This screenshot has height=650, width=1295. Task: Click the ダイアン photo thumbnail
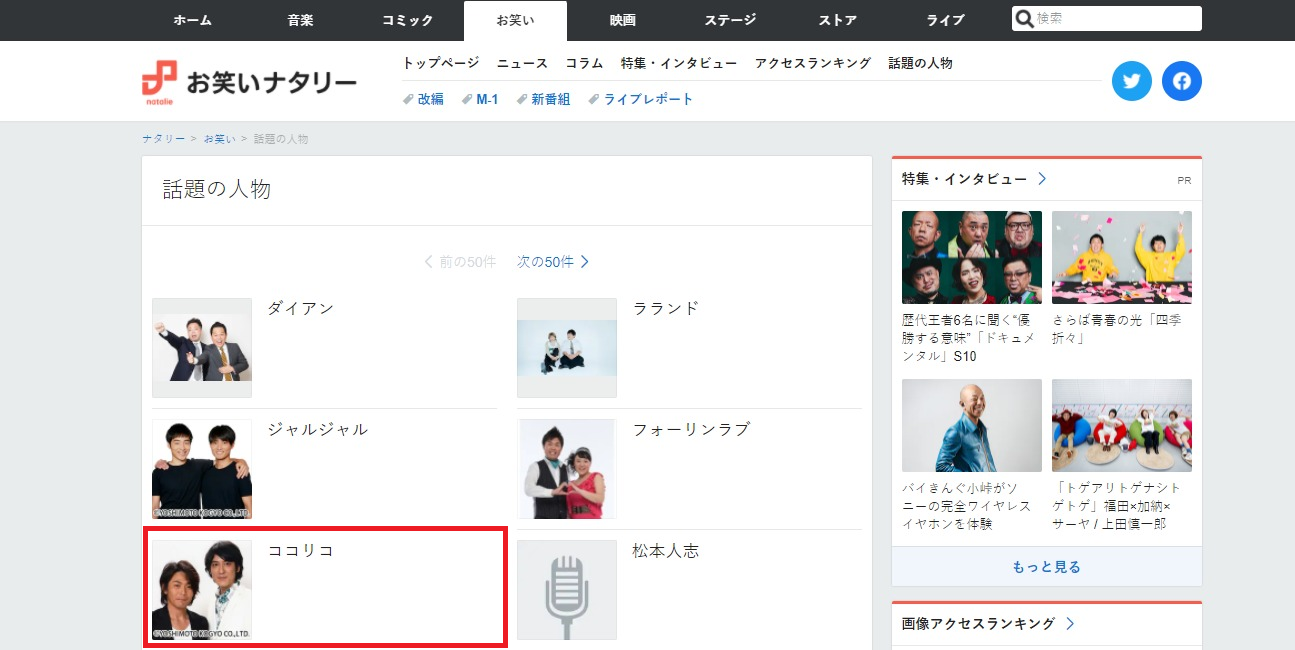point(202,348)
